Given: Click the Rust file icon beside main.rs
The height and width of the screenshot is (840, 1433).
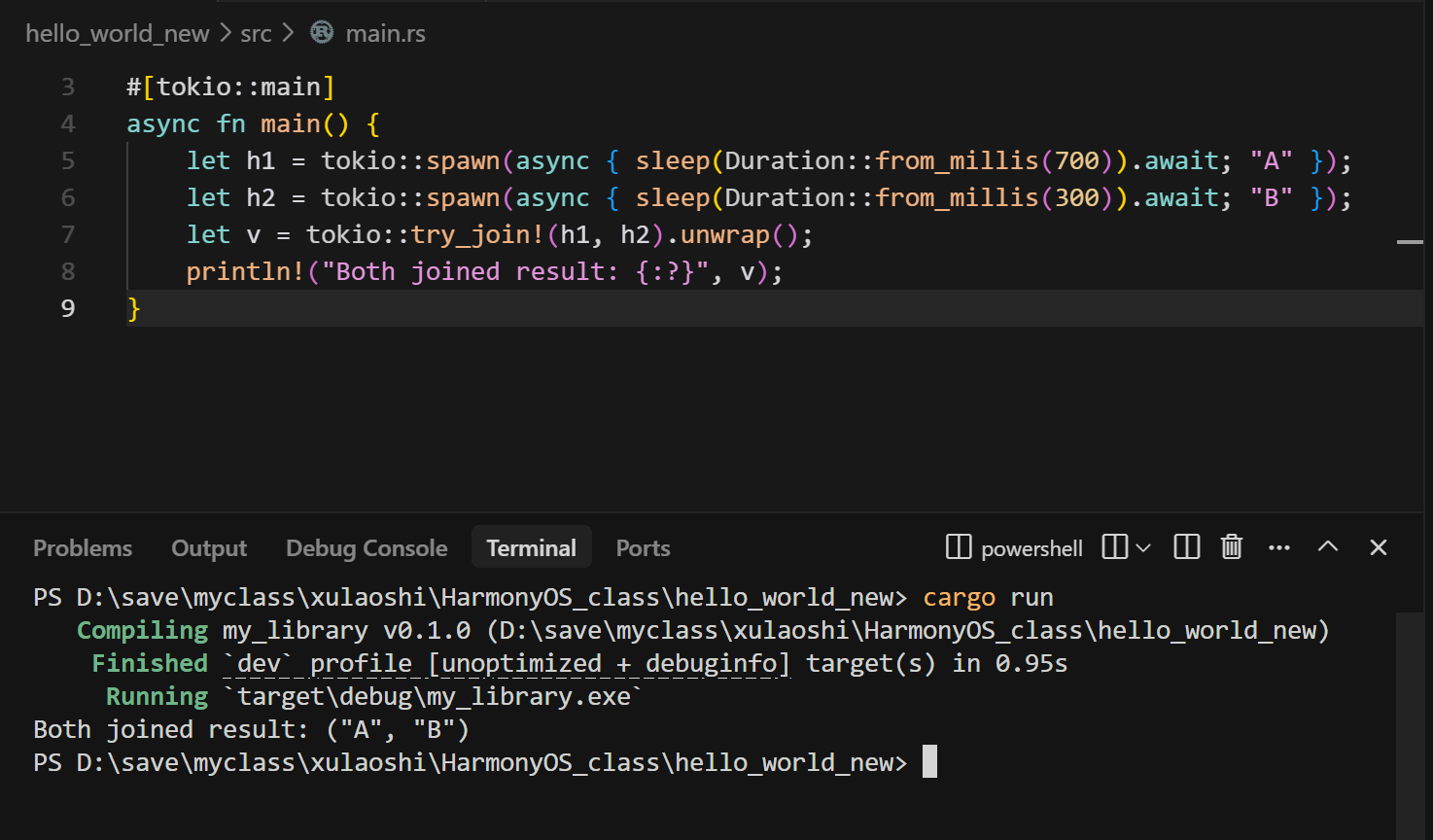Looking at the screenshot, I should (321, 32).
